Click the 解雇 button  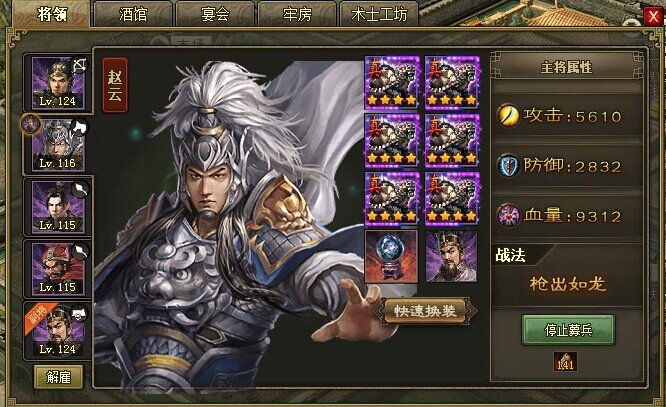[x=58, y=377]
